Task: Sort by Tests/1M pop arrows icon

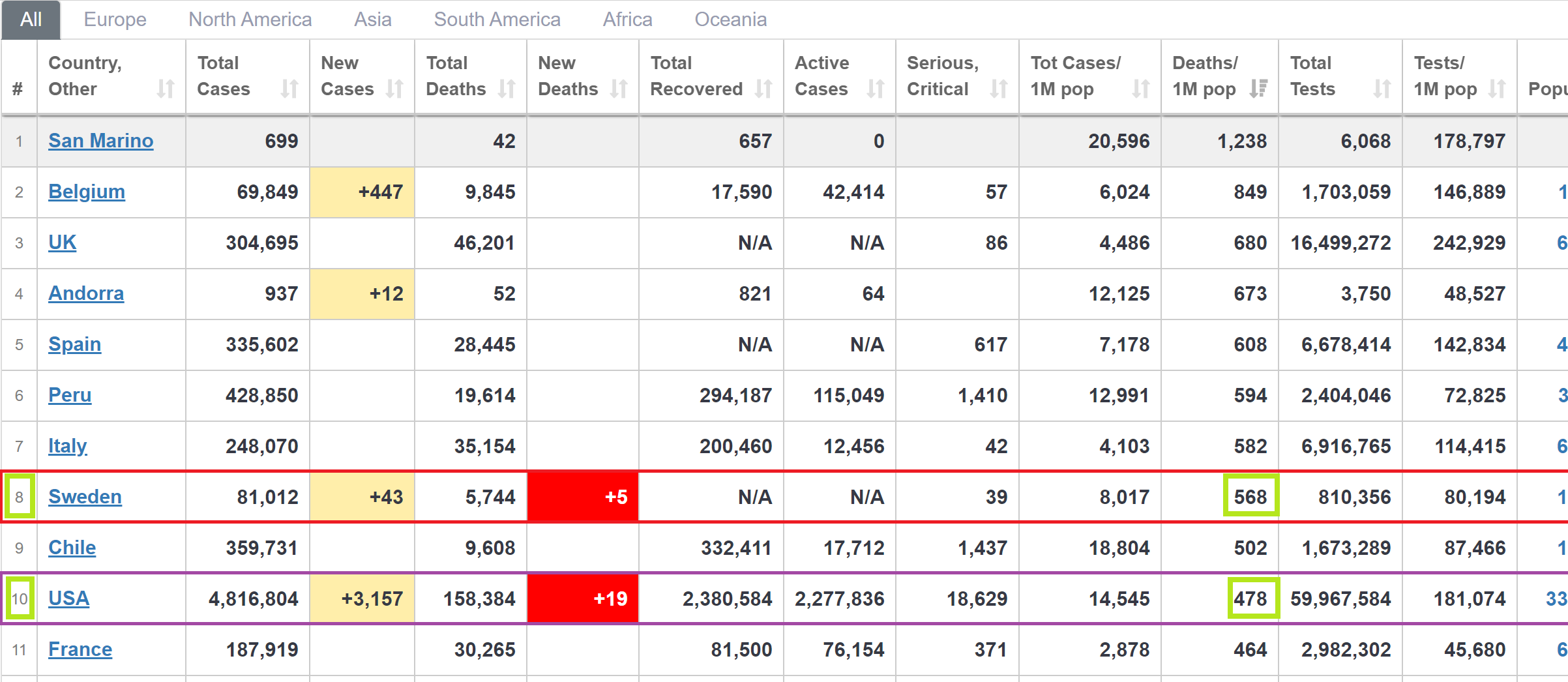Action: [x=1497, y=89]
